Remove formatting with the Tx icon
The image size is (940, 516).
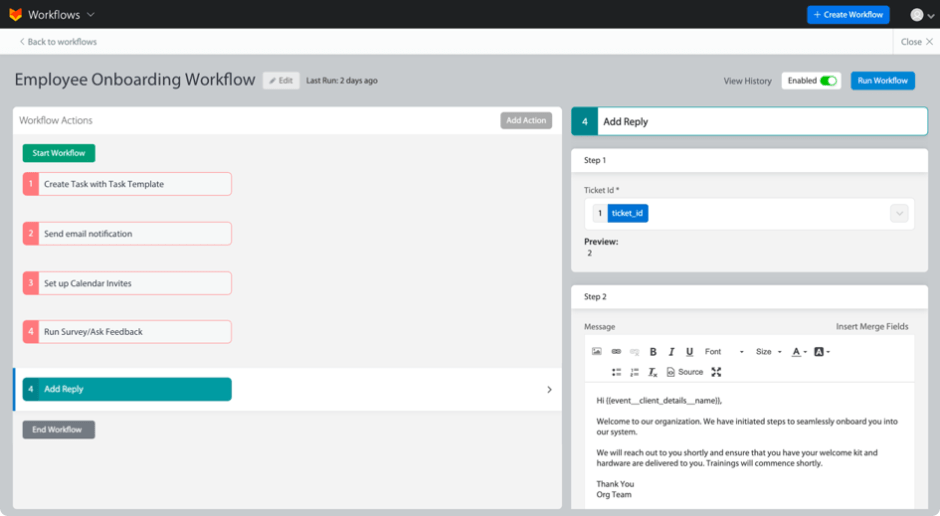coord(653,372)
